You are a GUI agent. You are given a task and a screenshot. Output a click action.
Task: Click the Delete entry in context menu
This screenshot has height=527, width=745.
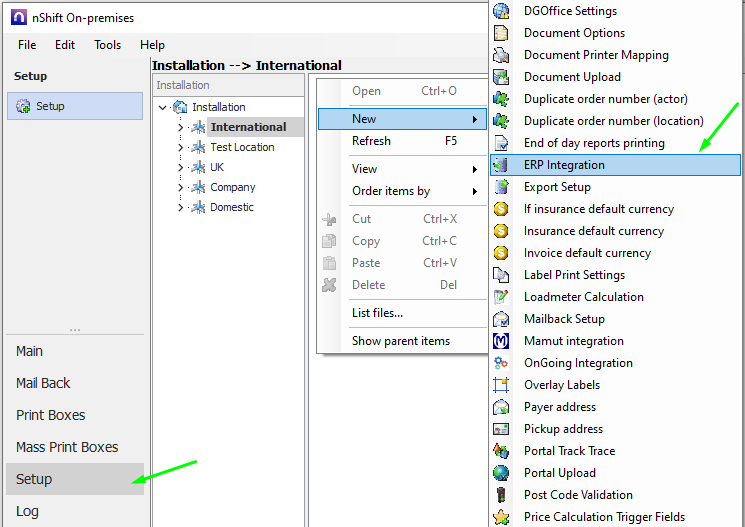(x=402, y=285)
